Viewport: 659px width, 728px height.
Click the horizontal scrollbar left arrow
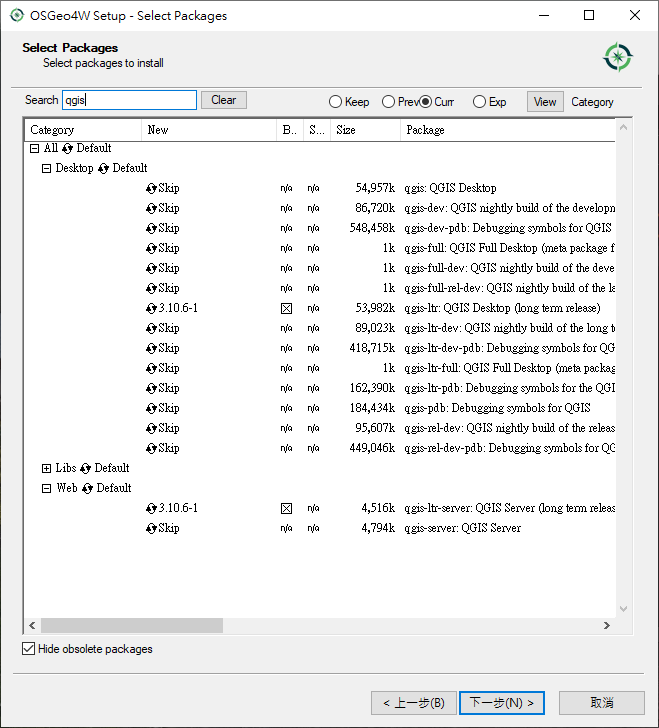(32, 625)
